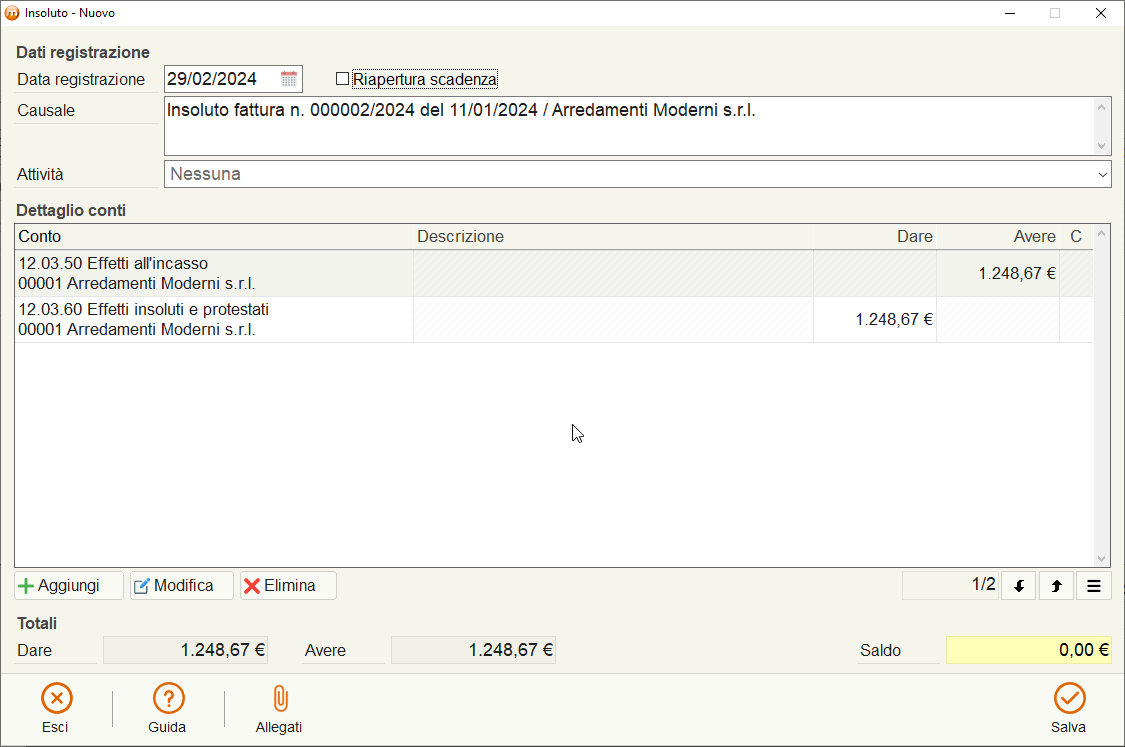Viewport: 1125px width, 747px height.
Task: Click the C column header
Action: 1076,237
